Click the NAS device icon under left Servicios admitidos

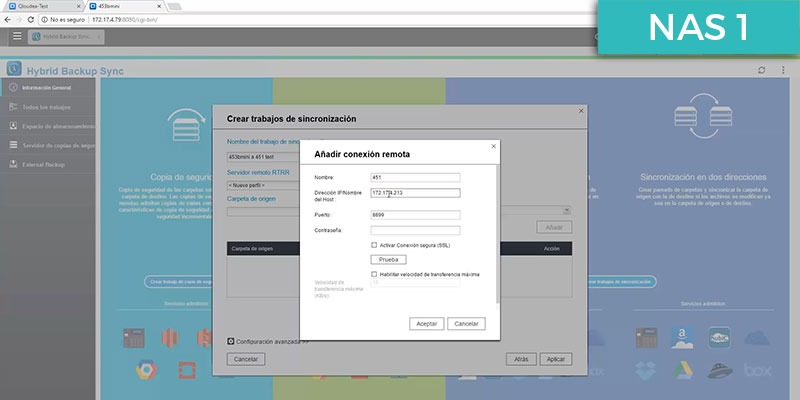134,338
